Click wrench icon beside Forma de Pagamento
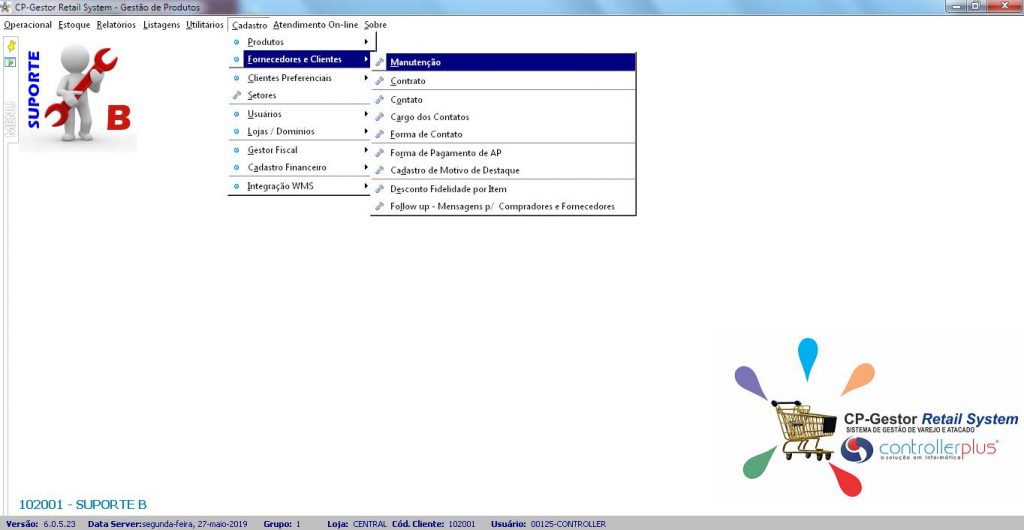1024x530 pixels. point(379,153)
